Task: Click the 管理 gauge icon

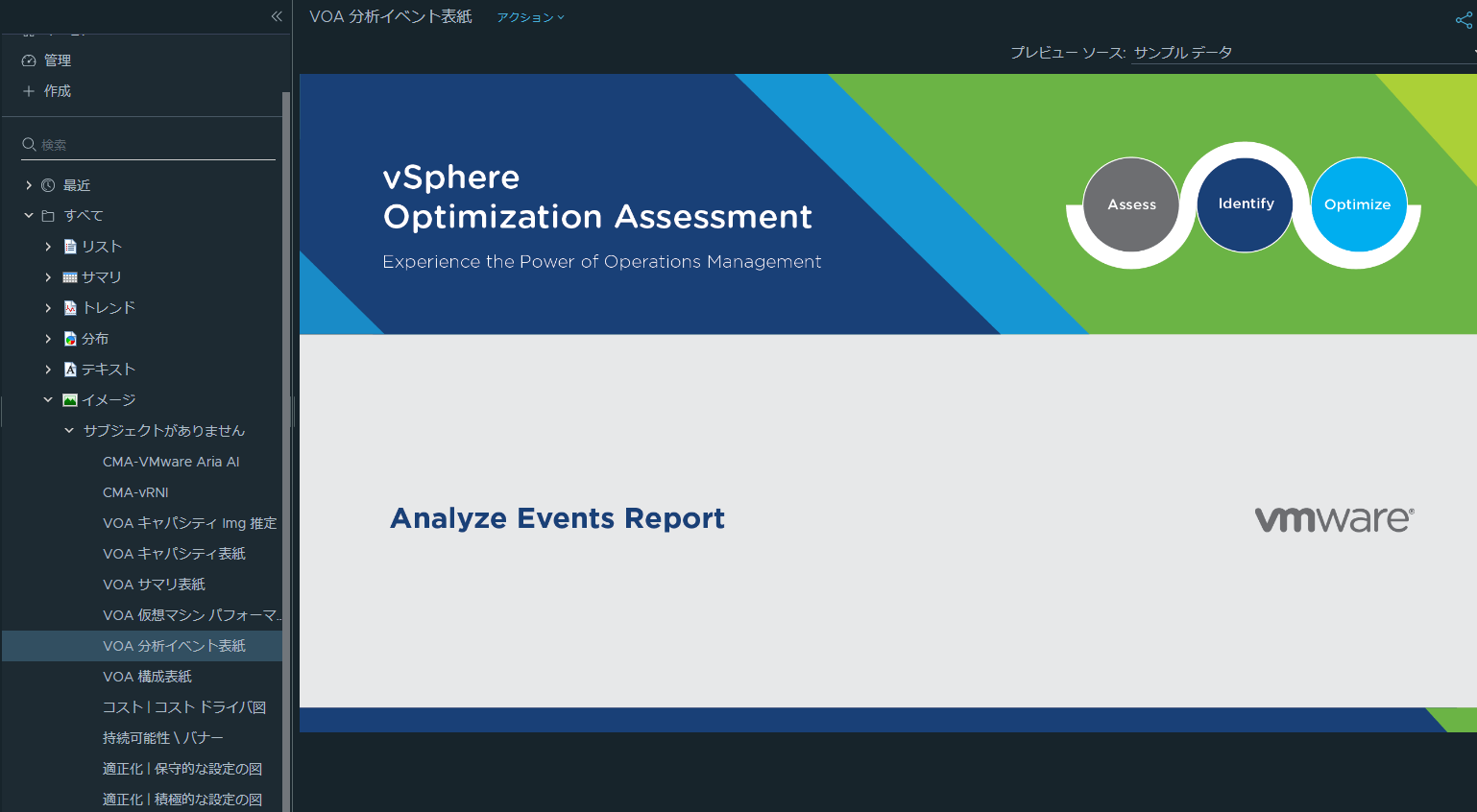Action: coord(29,60)
